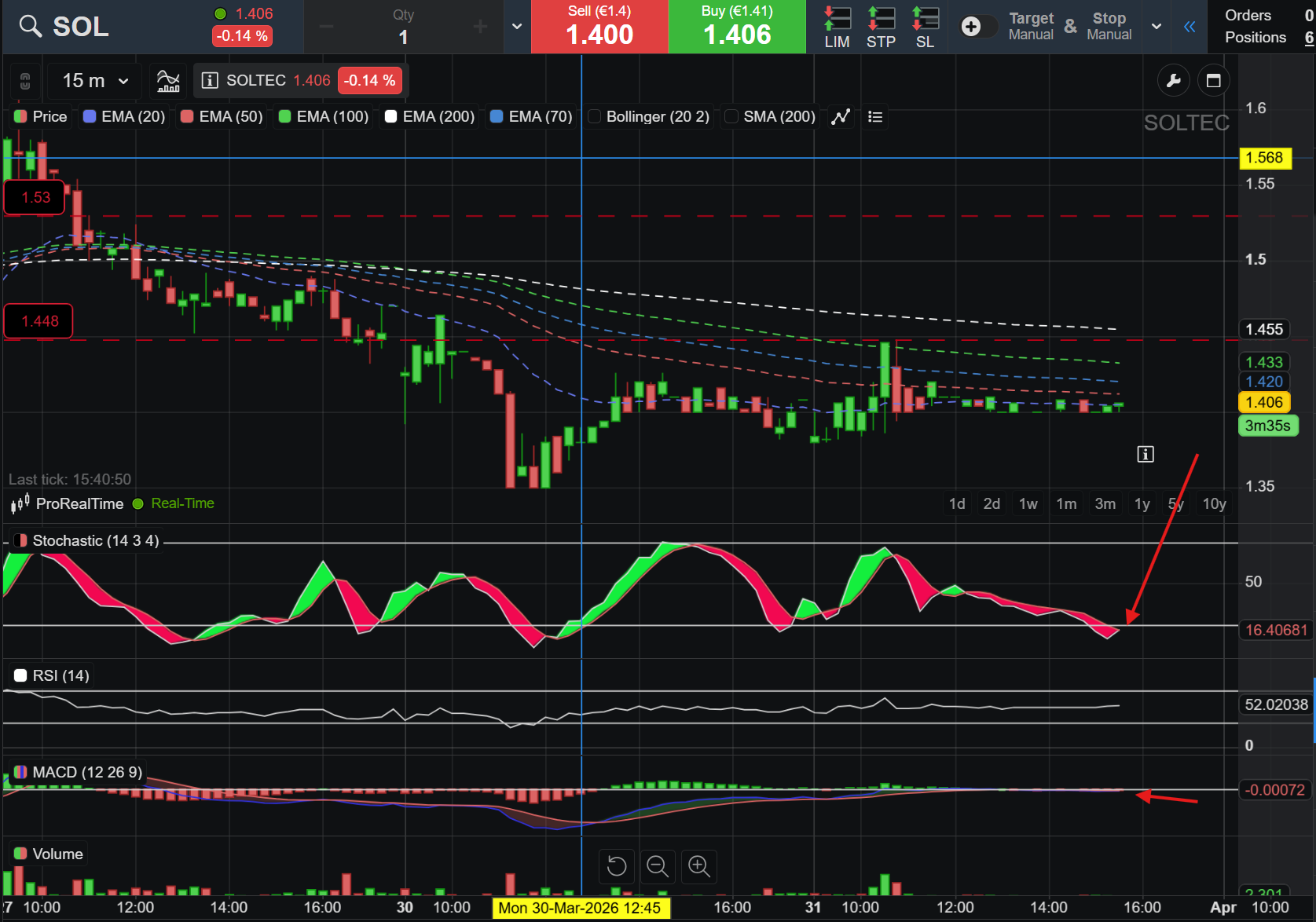Select the 10y range
1316x922 pixels.
click(1214, 503)
